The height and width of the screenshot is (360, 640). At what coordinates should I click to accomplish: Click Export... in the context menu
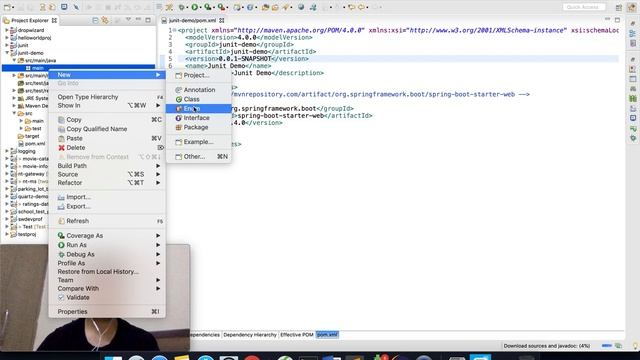point(107,207)
